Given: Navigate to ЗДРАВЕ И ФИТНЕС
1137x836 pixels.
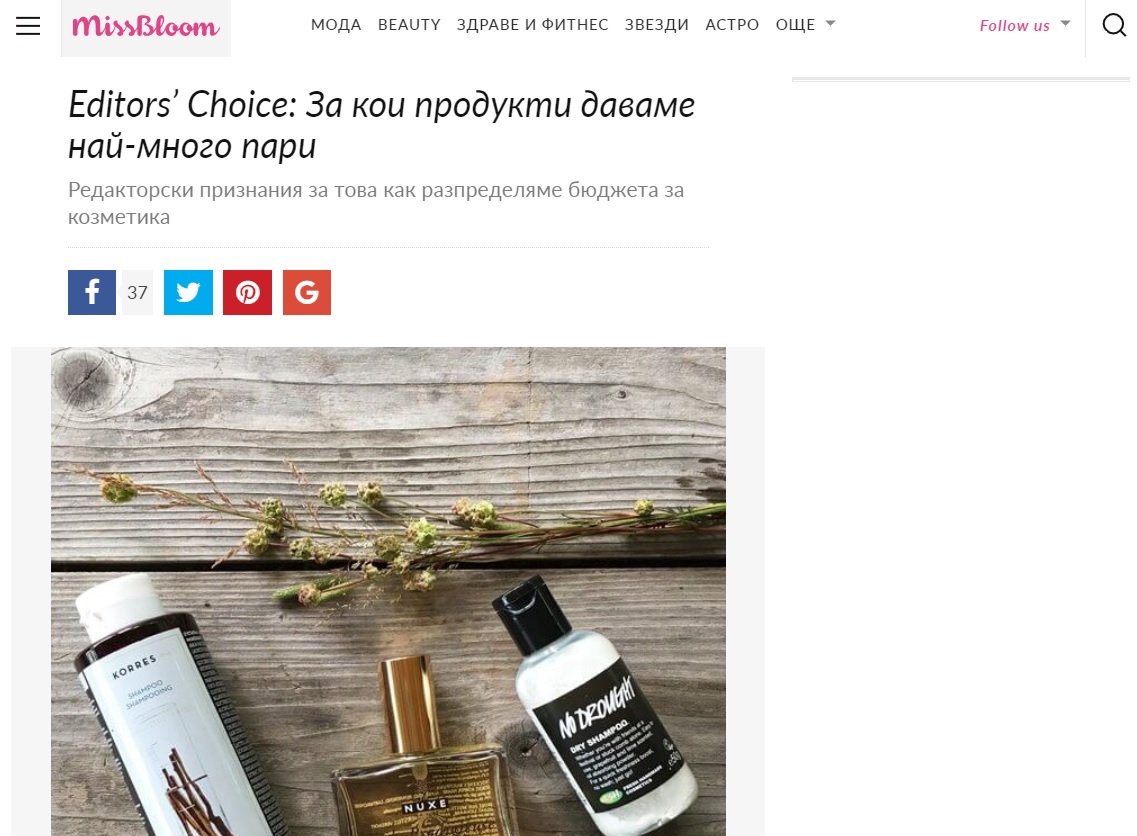Looking at the screenshot, I should [x=532, y=25].
